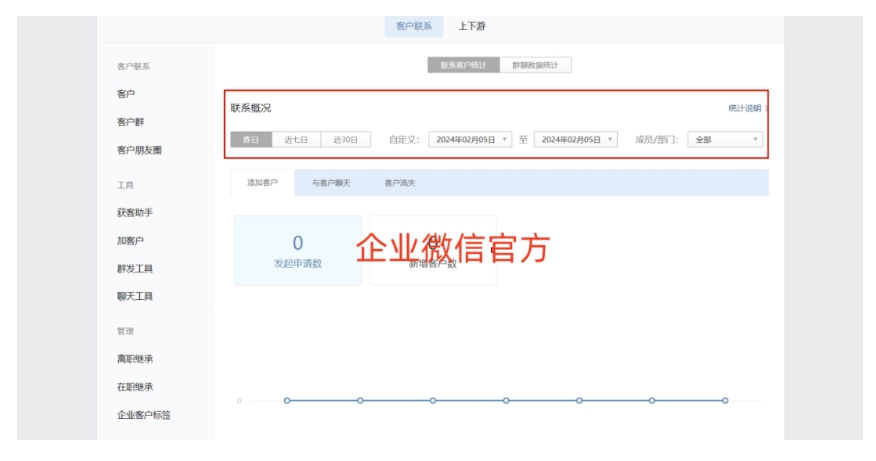Open 客户 in the sidebar
The width and height of the screenshot is (876, 461).
(x=126, y=94)
